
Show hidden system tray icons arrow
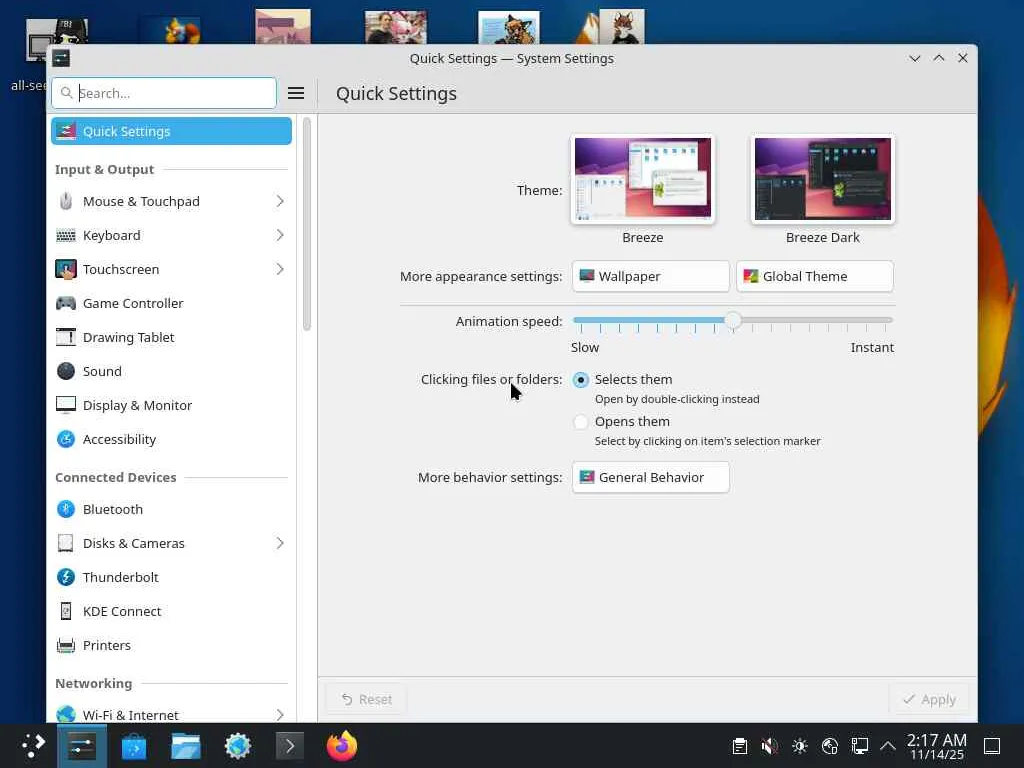pyautogui.click(x=888, y=745)
